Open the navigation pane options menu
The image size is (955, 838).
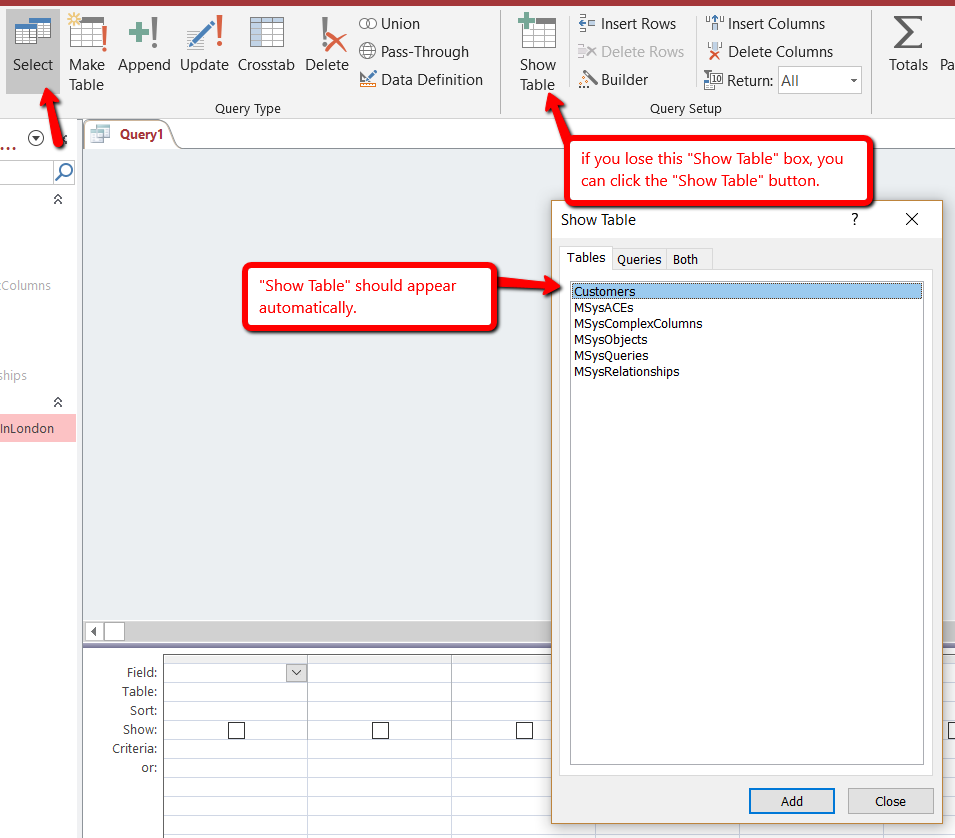(36, 138)
